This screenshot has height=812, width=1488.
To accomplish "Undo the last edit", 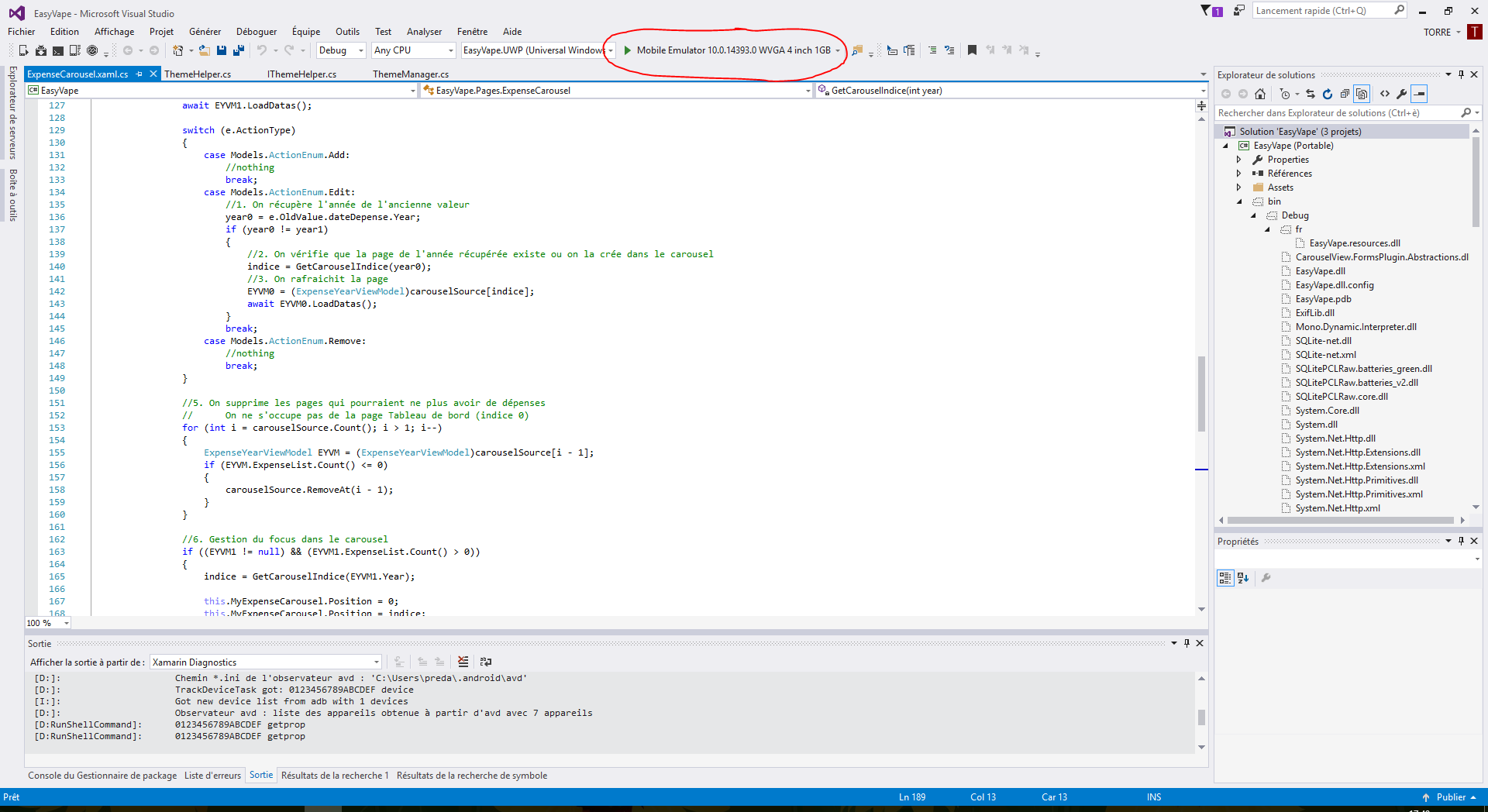I will 263,50.
